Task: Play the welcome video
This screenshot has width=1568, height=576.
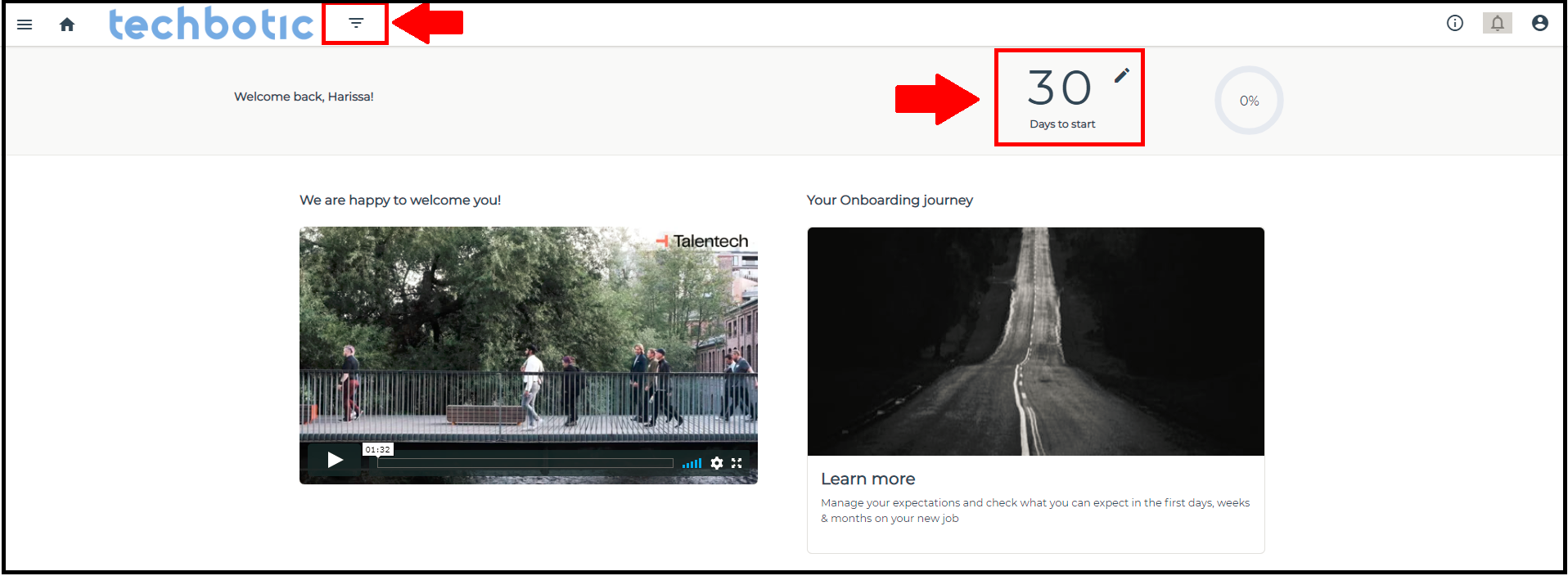Action: click(335, 460)
